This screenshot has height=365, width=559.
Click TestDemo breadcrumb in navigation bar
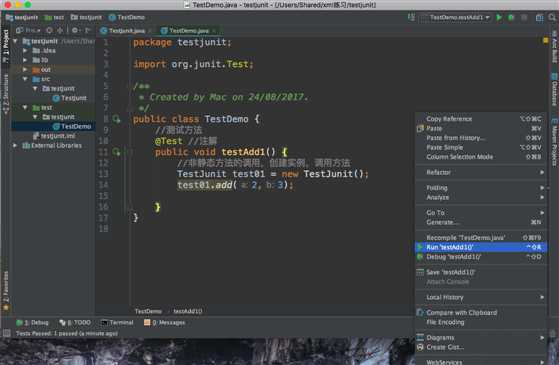coord(127,17)
